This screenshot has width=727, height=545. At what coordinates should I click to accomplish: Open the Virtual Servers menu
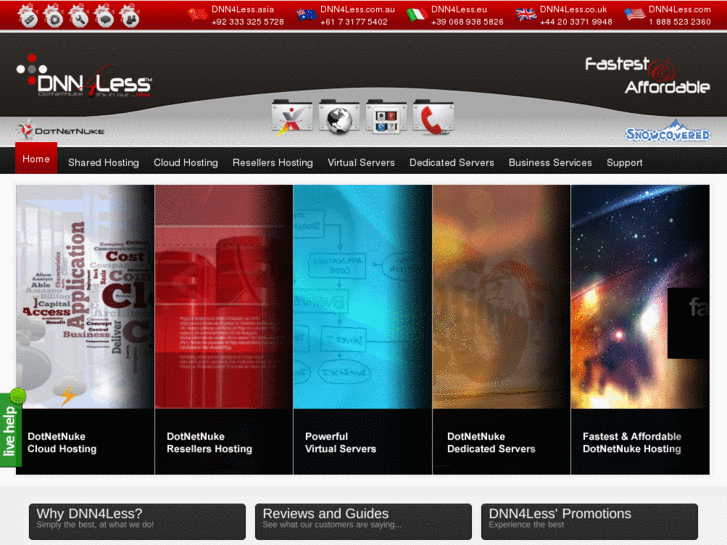pos(361,163)
